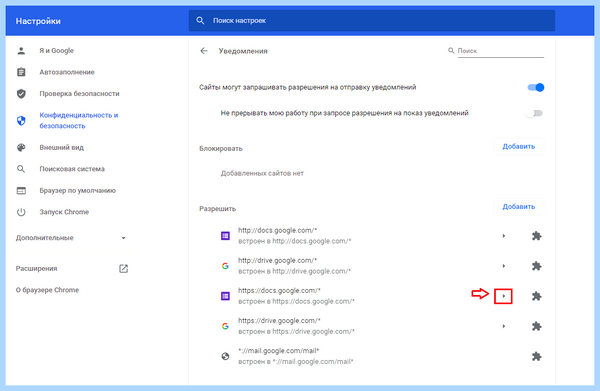Click the Добавленных сайтов нет text
This screenshot has width=600, height=391.
(x=262, y=173)
